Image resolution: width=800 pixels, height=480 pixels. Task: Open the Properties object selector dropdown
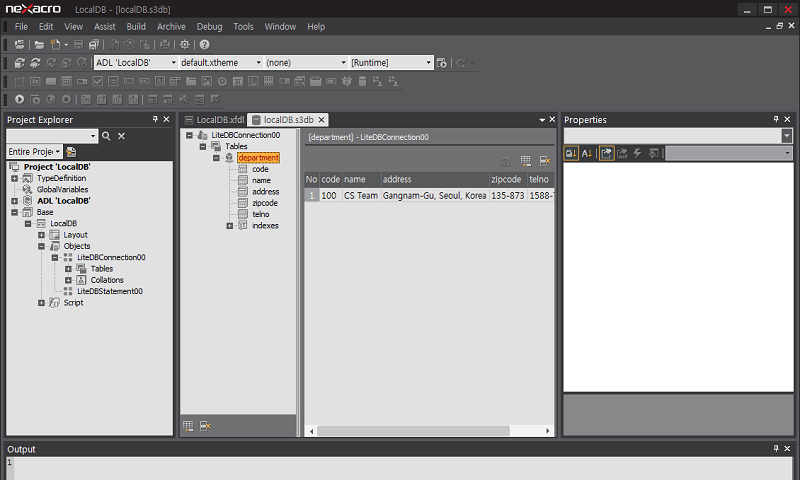(x=787, y=136)
